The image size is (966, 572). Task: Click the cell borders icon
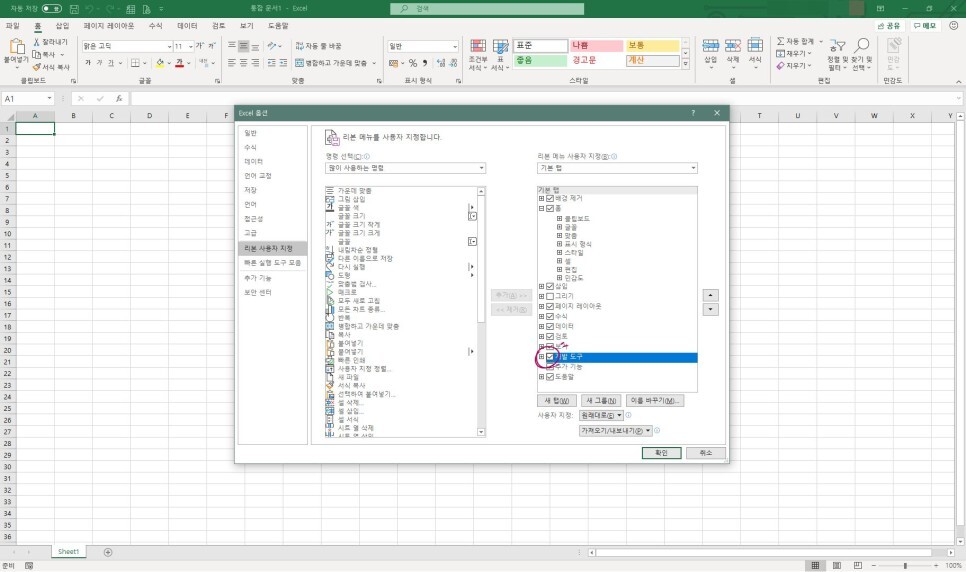click(x=135, y=62)
